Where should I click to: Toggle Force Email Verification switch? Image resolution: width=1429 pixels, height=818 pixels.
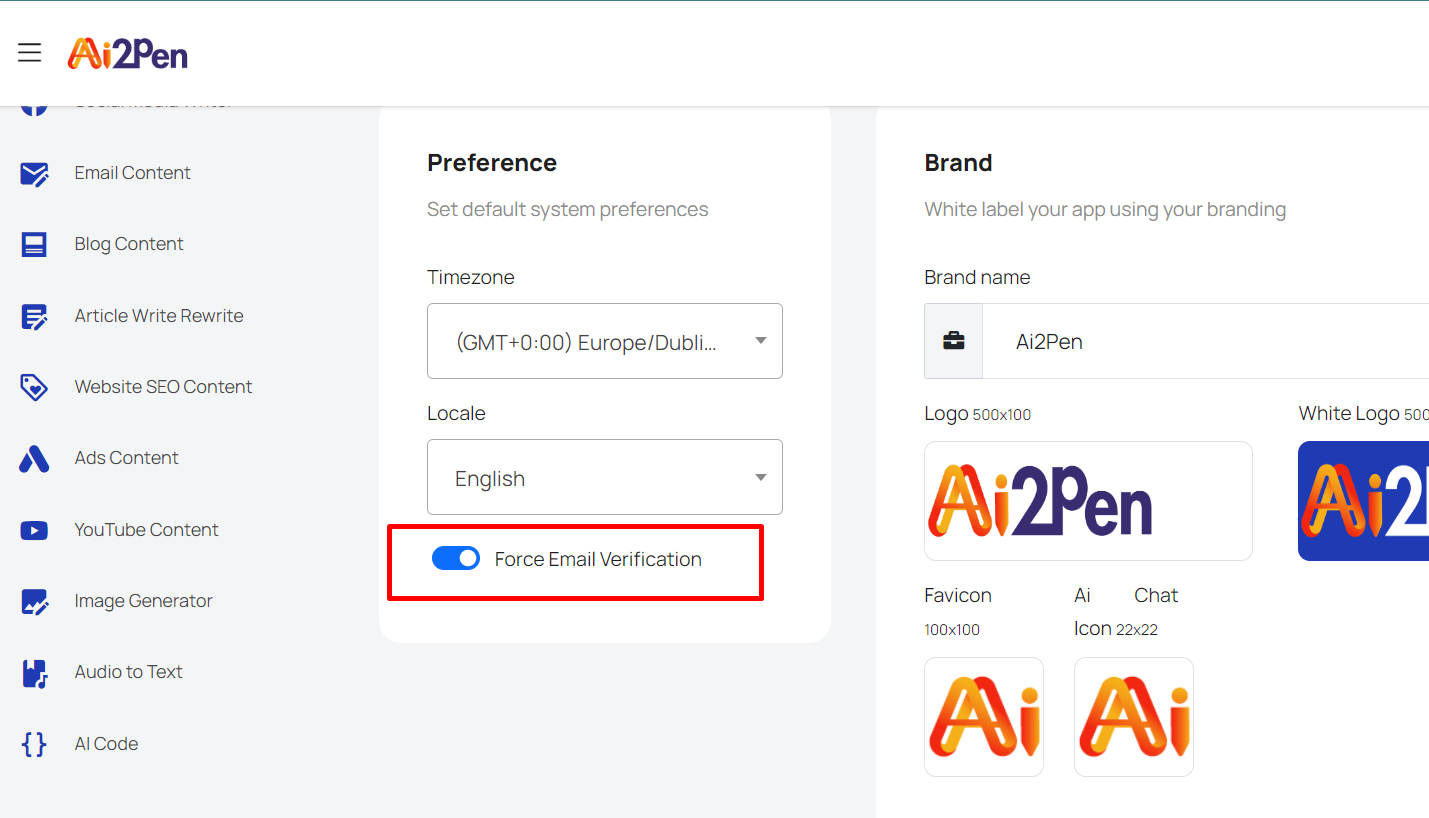(x=456, y=558)
